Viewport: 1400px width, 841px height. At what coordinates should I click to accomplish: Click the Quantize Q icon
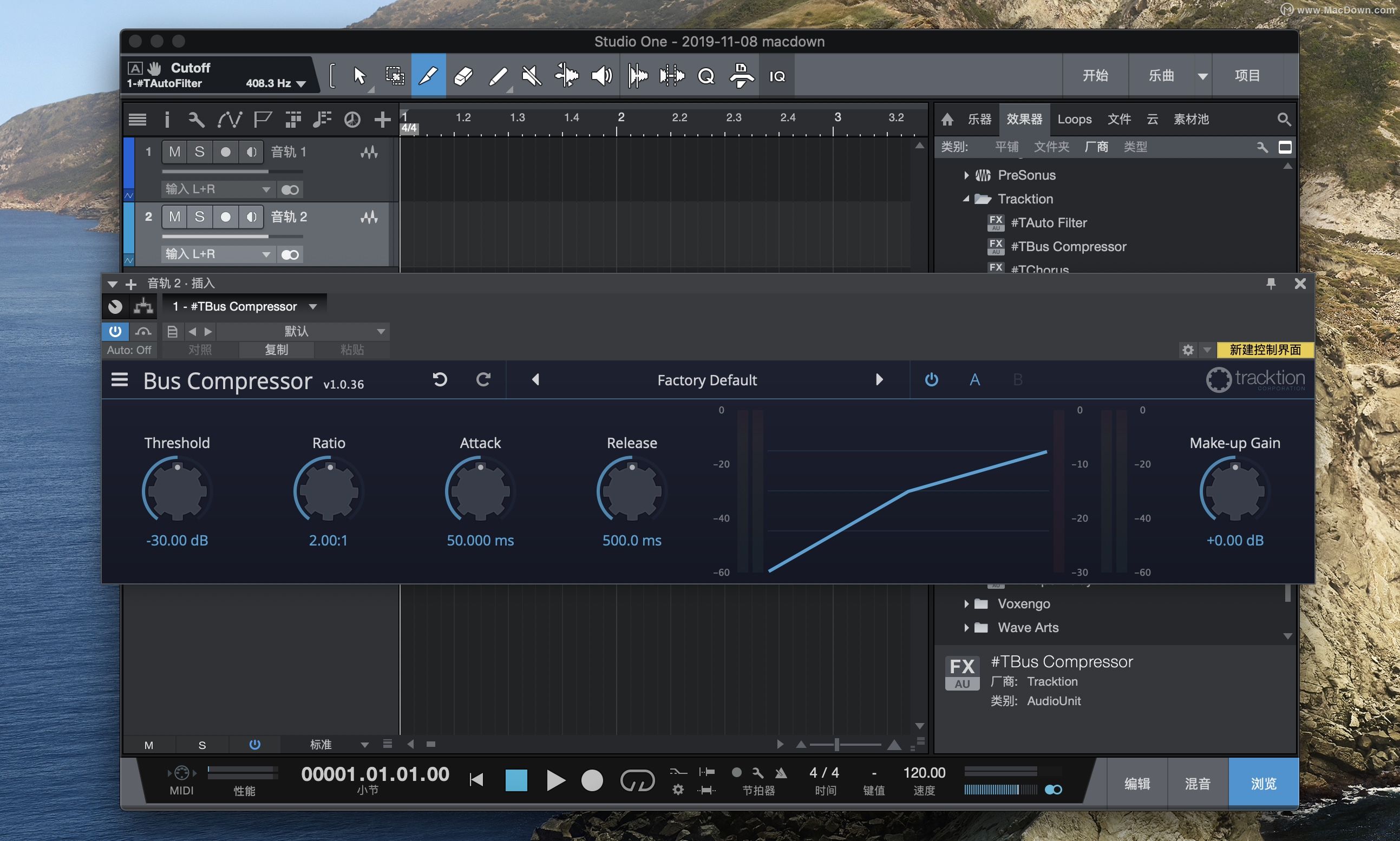706,76
